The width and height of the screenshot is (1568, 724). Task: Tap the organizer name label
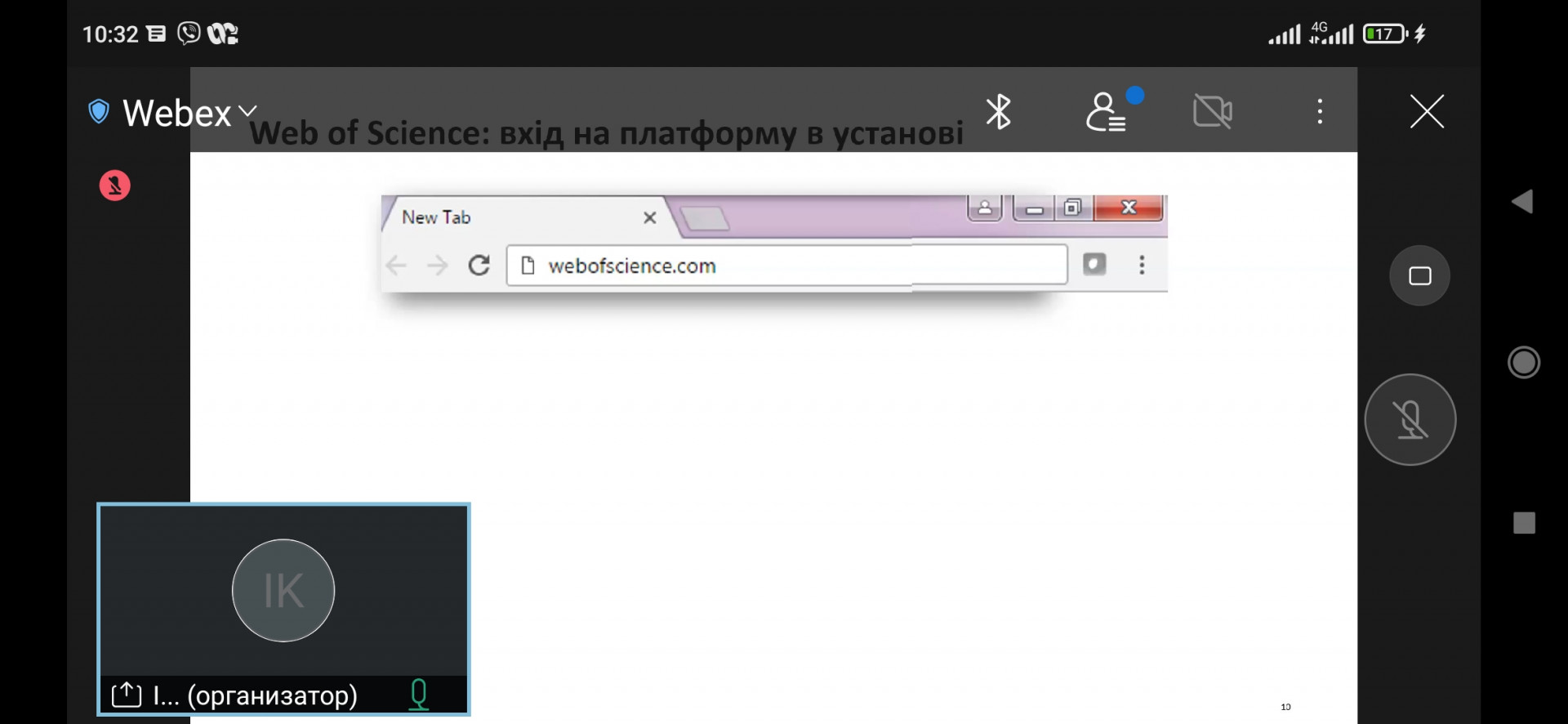[x=256, y=695]
